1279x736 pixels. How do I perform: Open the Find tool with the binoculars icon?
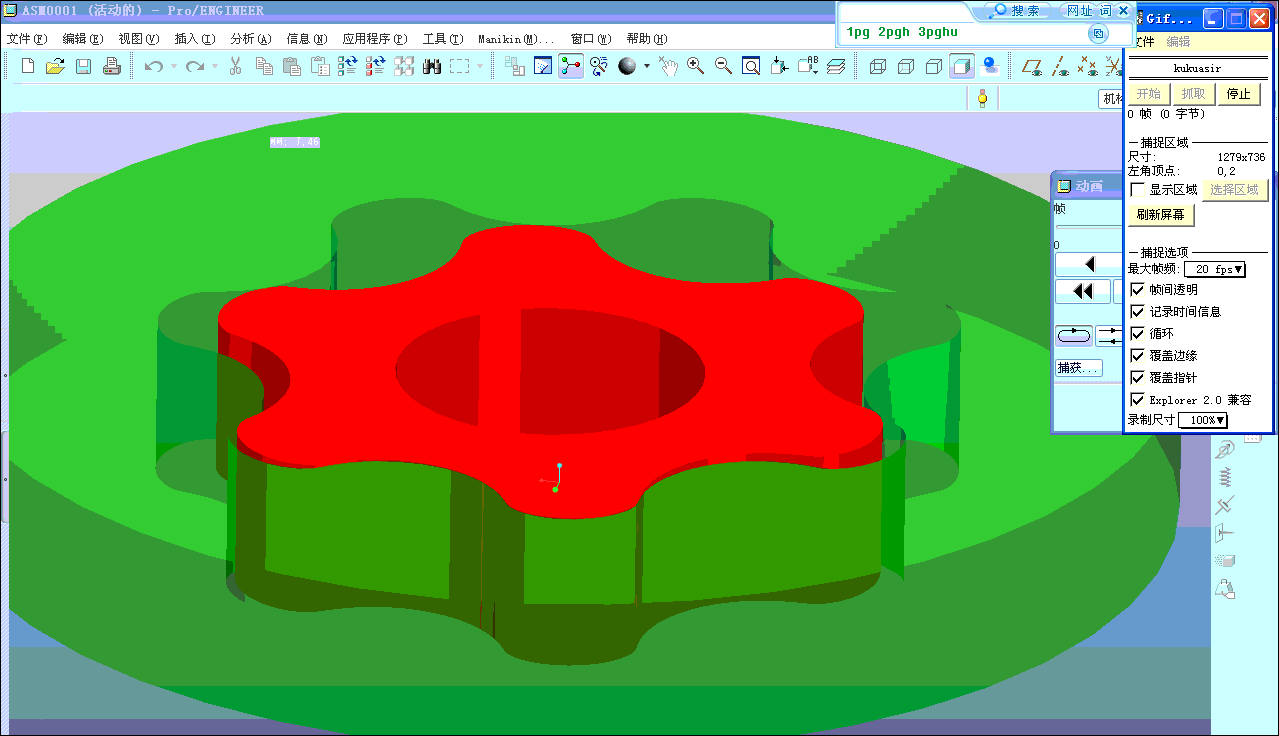[432, 66]
